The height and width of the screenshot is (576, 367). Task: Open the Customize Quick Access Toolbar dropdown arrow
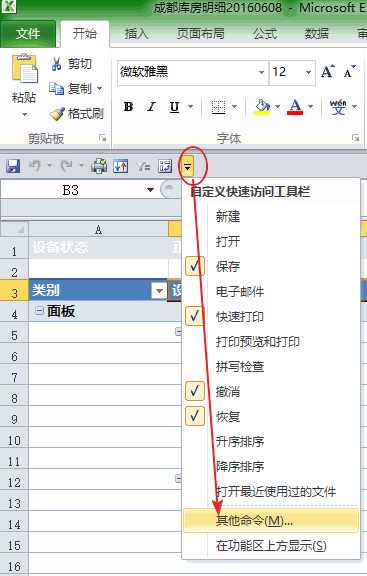point(187,167)
